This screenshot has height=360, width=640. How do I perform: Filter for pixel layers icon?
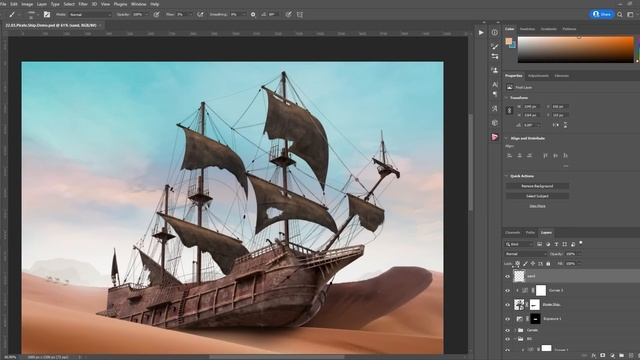point(539,244)
